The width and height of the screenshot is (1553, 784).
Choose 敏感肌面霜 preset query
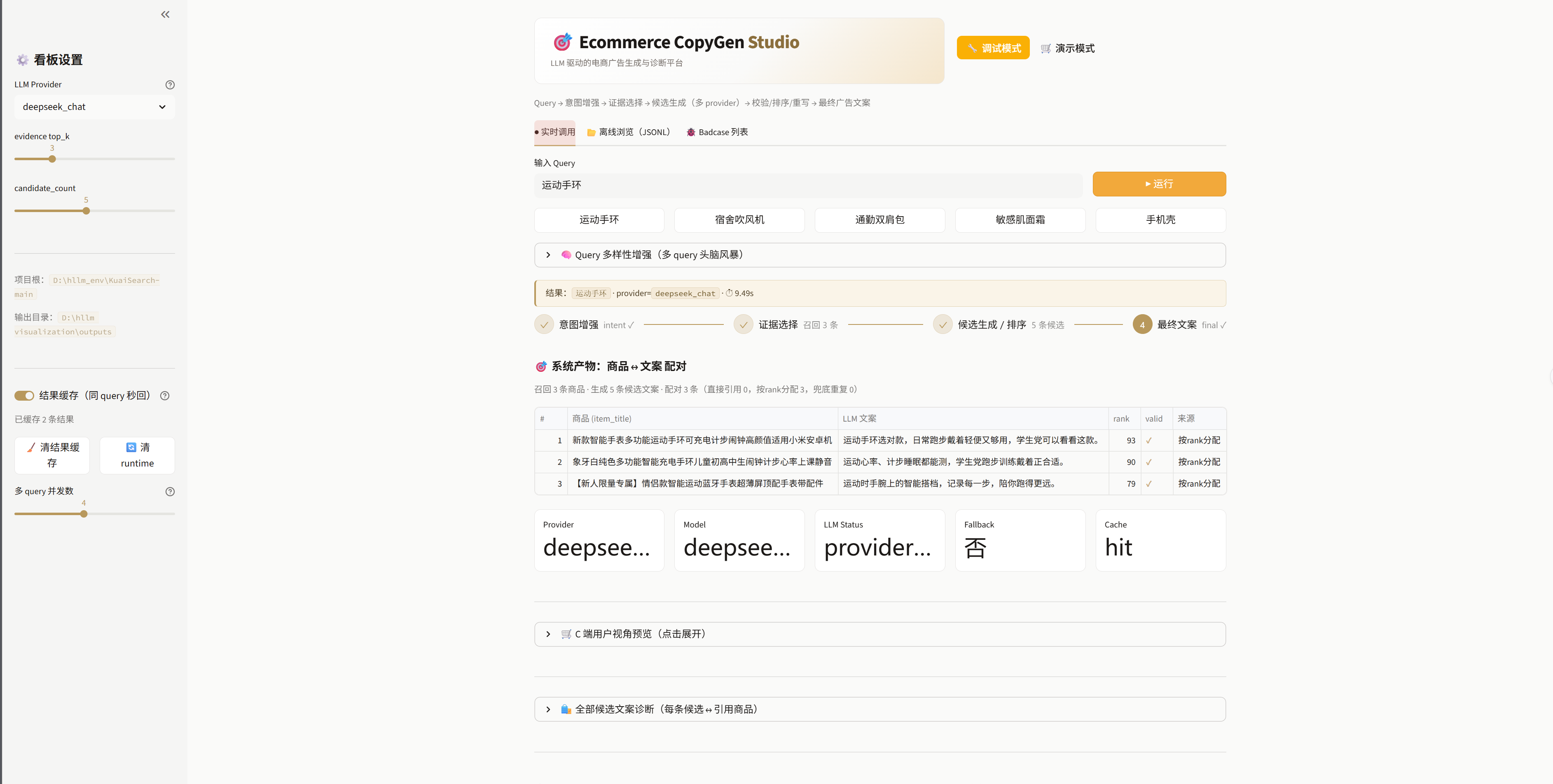(x=1020, y=220)
